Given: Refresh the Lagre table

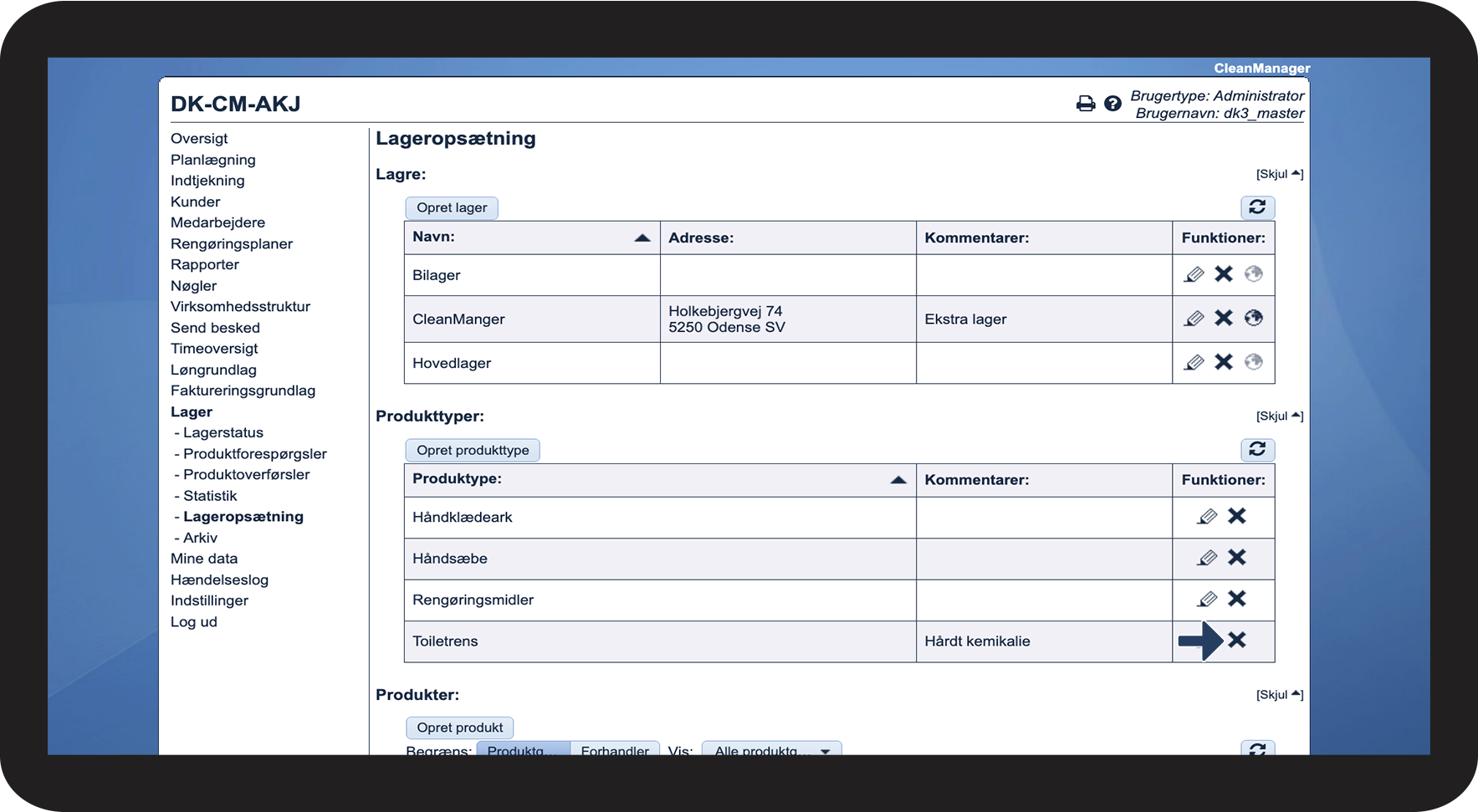Looking at the screenshot, I should pyautogui.click(x=1257, y=207).
